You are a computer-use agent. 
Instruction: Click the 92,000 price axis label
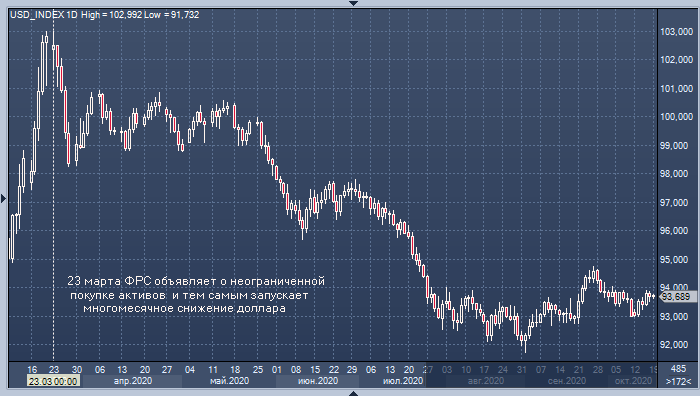[x=676, y=345]
